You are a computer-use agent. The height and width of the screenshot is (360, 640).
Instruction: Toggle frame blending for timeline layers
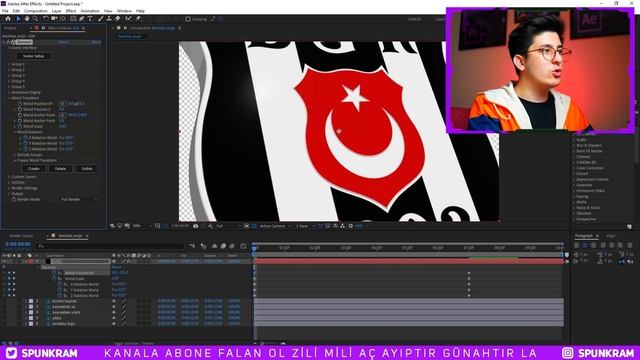[223, 246]
